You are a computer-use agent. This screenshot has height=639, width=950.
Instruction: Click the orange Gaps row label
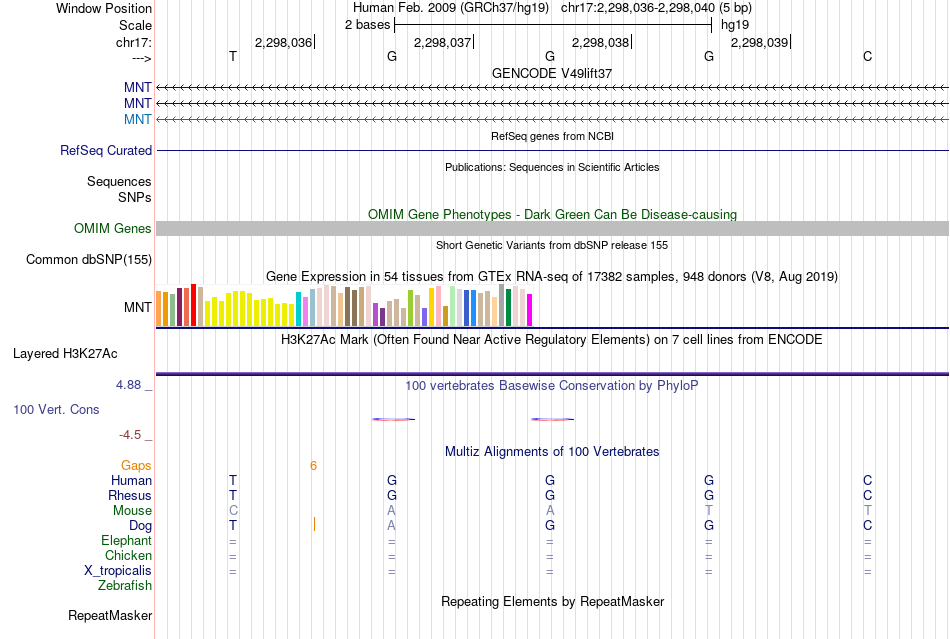tap(136, 465)
